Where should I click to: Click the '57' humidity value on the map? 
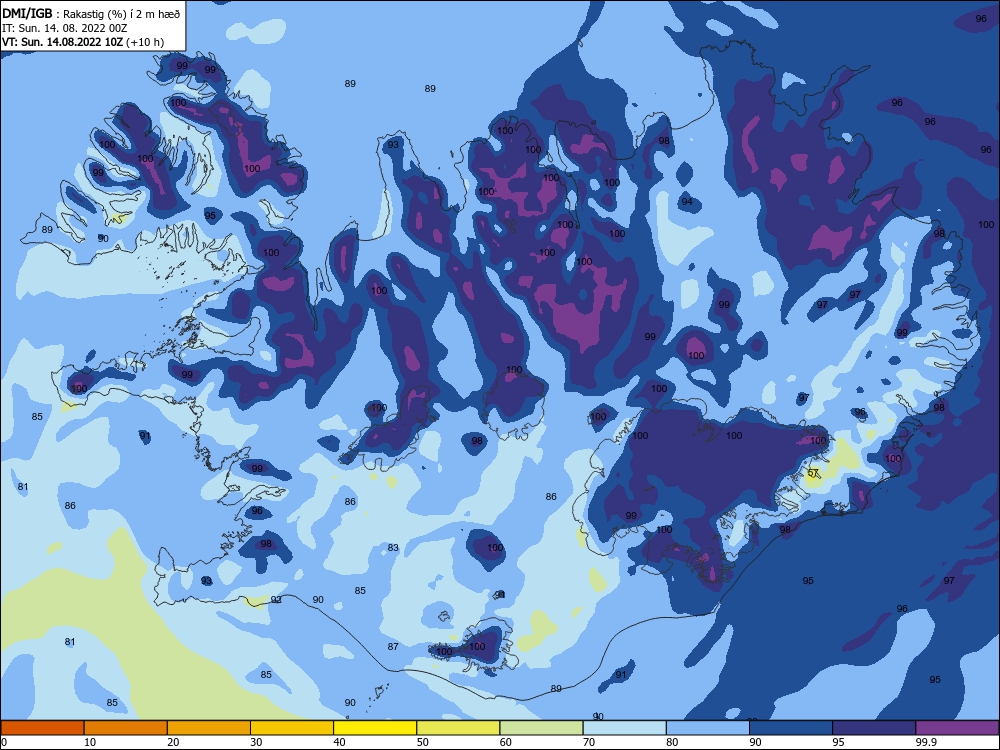coord(813,473)
